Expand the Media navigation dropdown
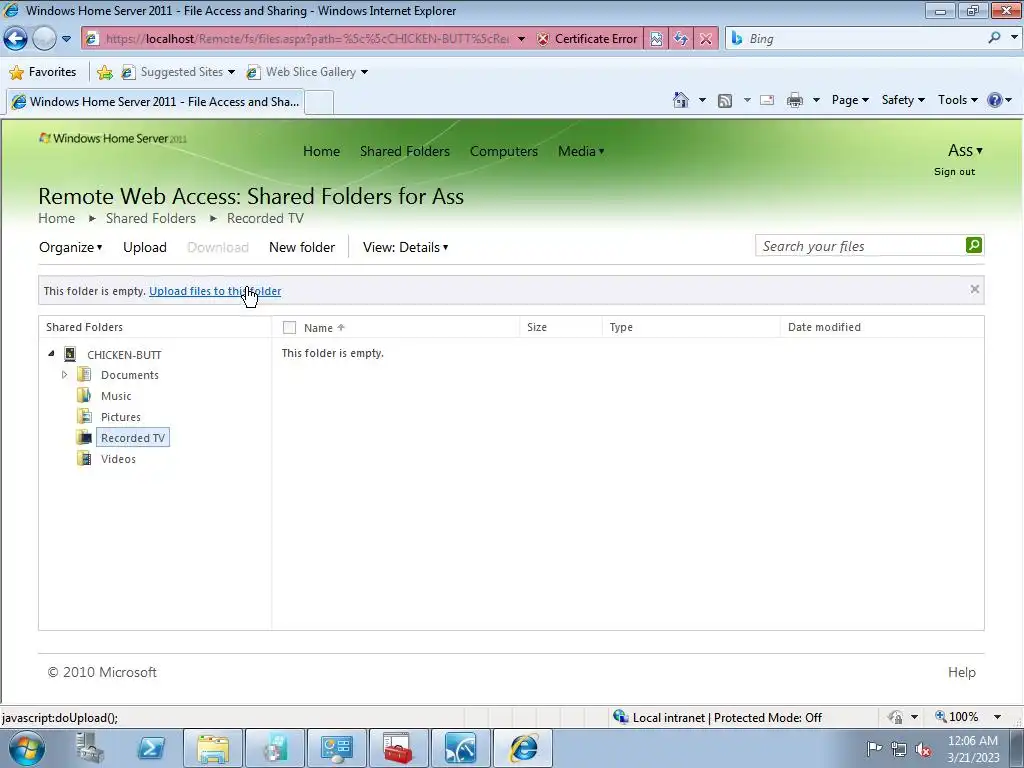 pos(581,151)
